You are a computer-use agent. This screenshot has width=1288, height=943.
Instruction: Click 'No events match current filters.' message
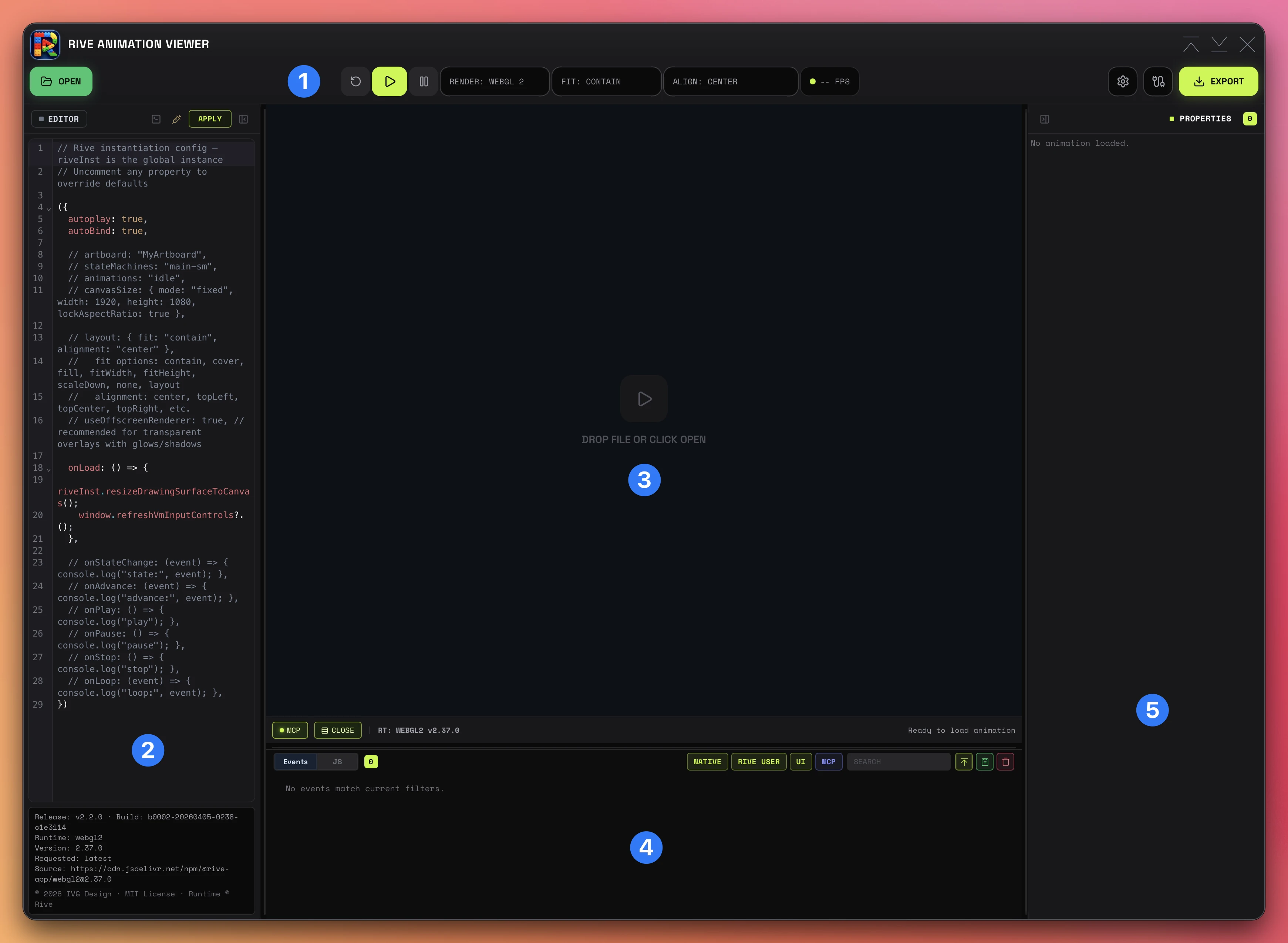tap(364, 788)
